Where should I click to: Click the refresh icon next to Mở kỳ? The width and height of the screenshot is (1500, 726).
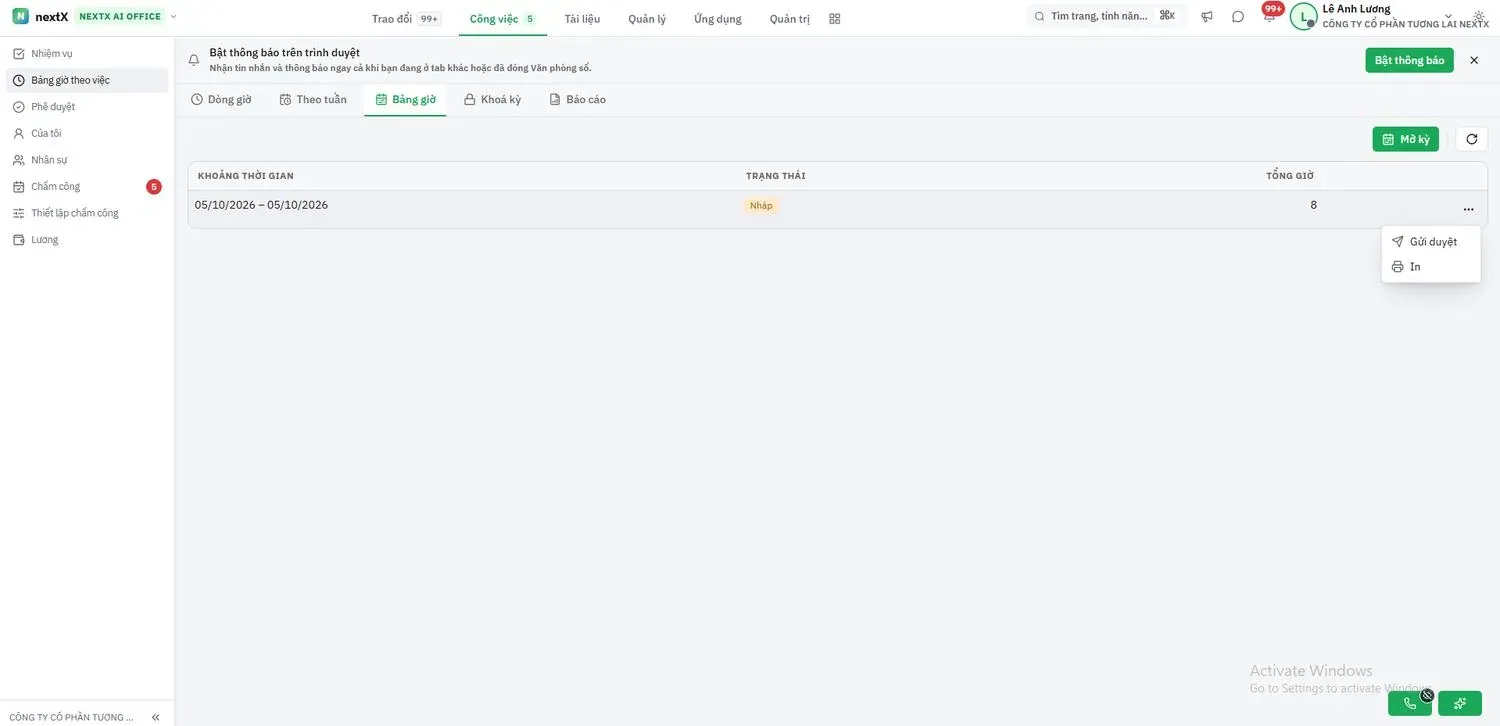tap(1472, 139)
